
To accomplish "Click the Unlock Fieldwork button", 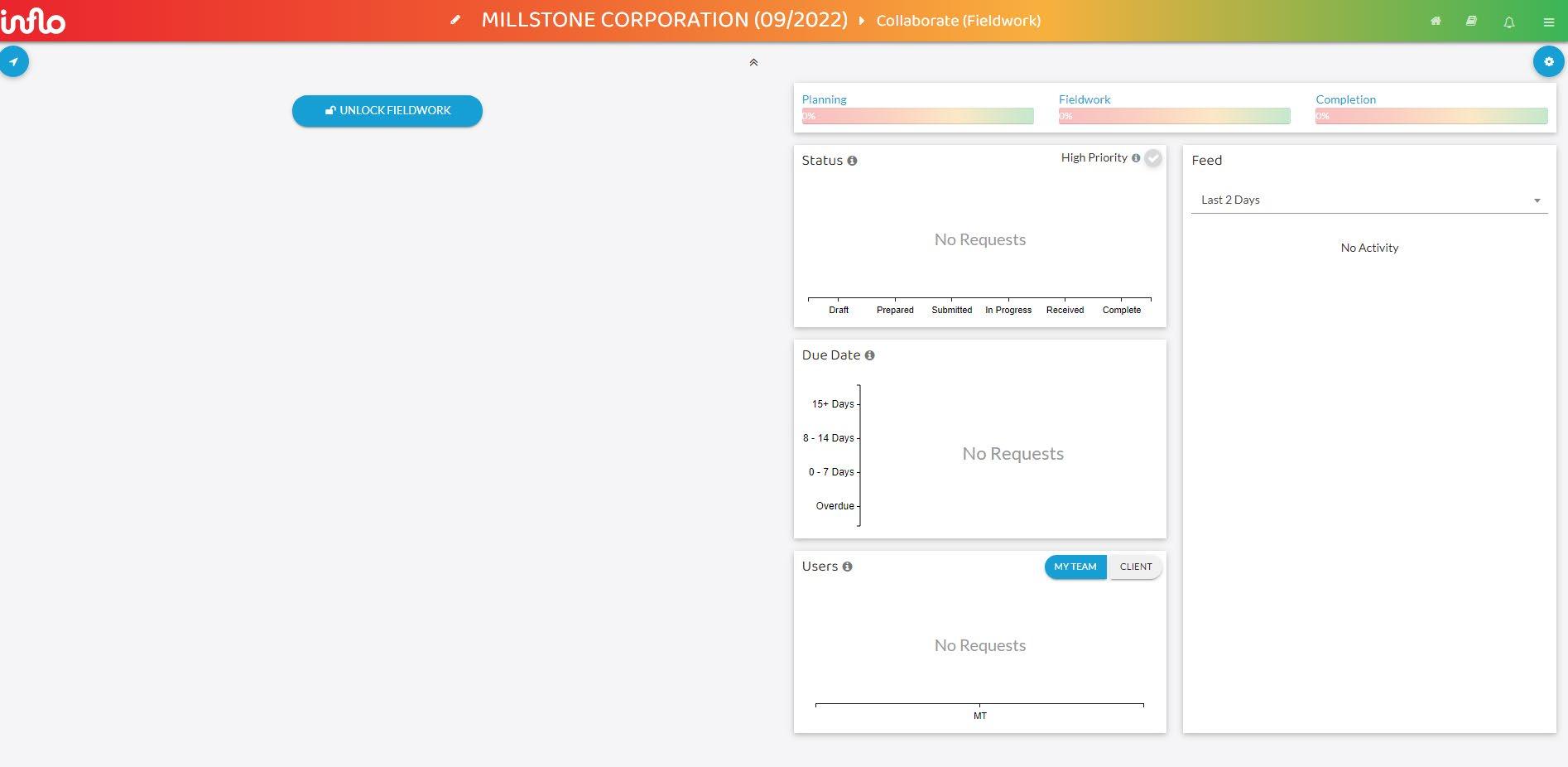I will click(387, 111).
